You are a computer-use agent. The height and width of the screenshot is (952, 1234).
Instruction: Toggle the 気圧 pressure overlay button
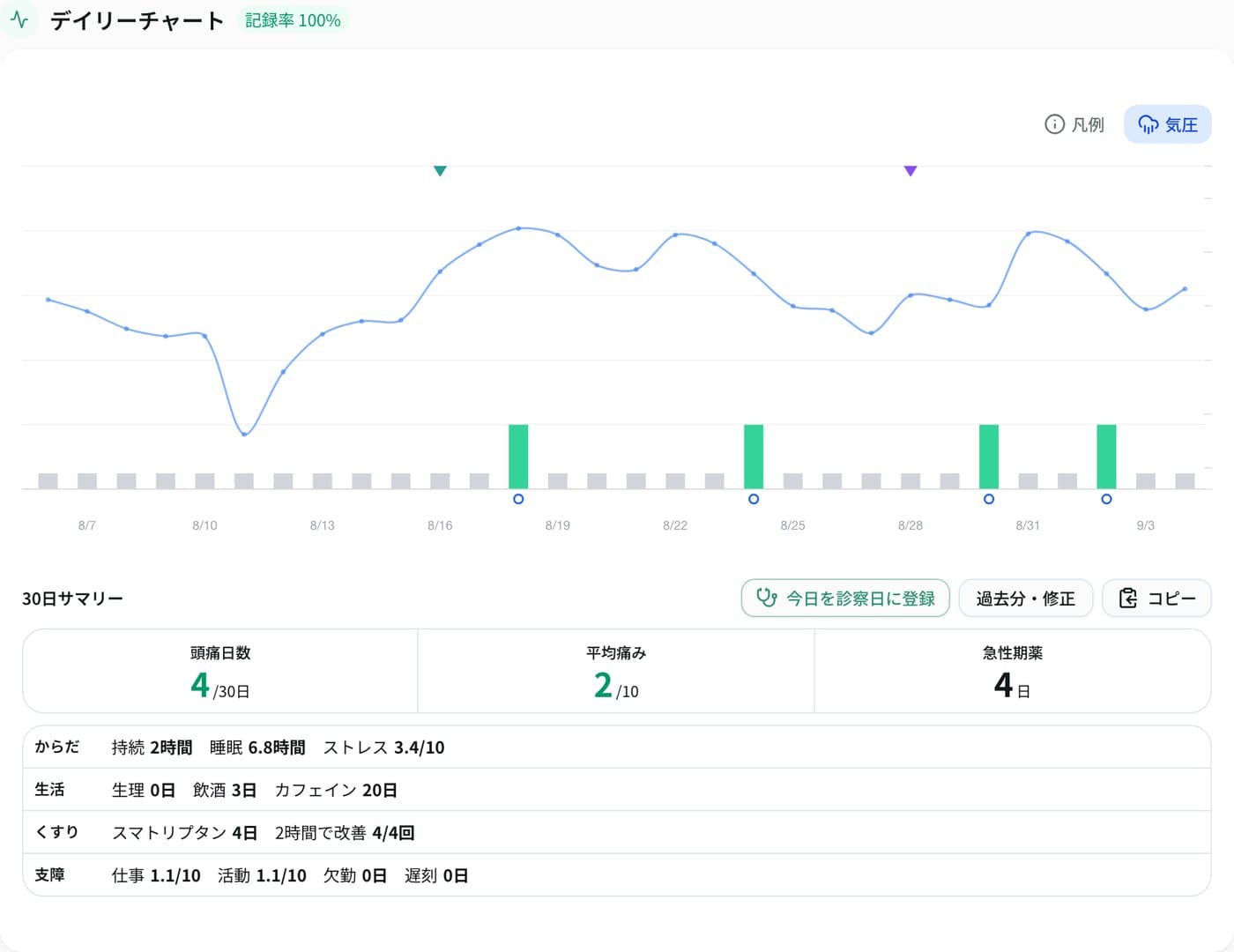coord(1167,124)
